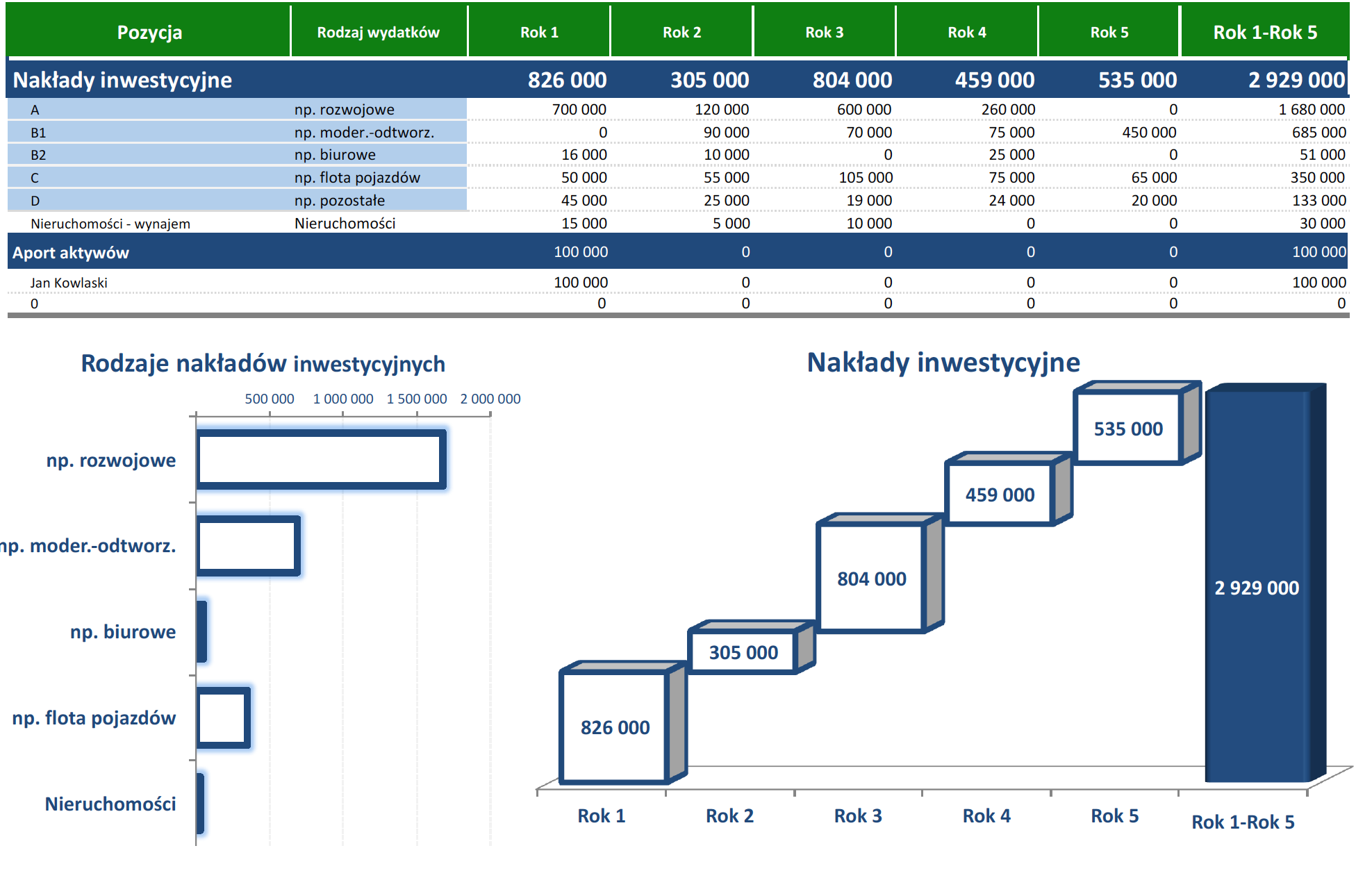
Task: Select the Aport aktywów section header
Action: [x=71, y=253]
